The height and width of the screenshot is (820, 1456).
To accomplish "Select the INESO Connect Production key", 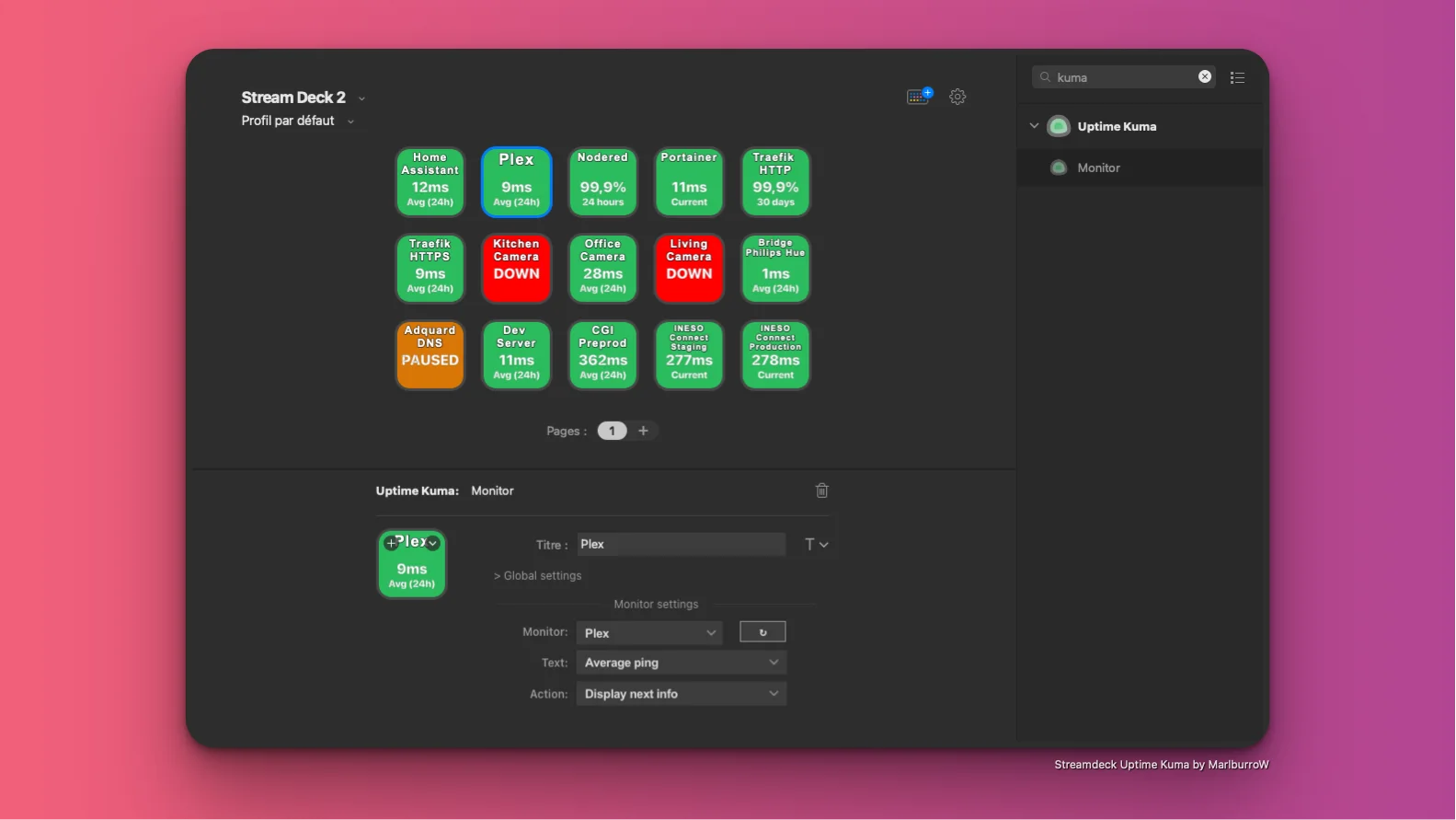I will pyautogui.click(x=775, y=354).
